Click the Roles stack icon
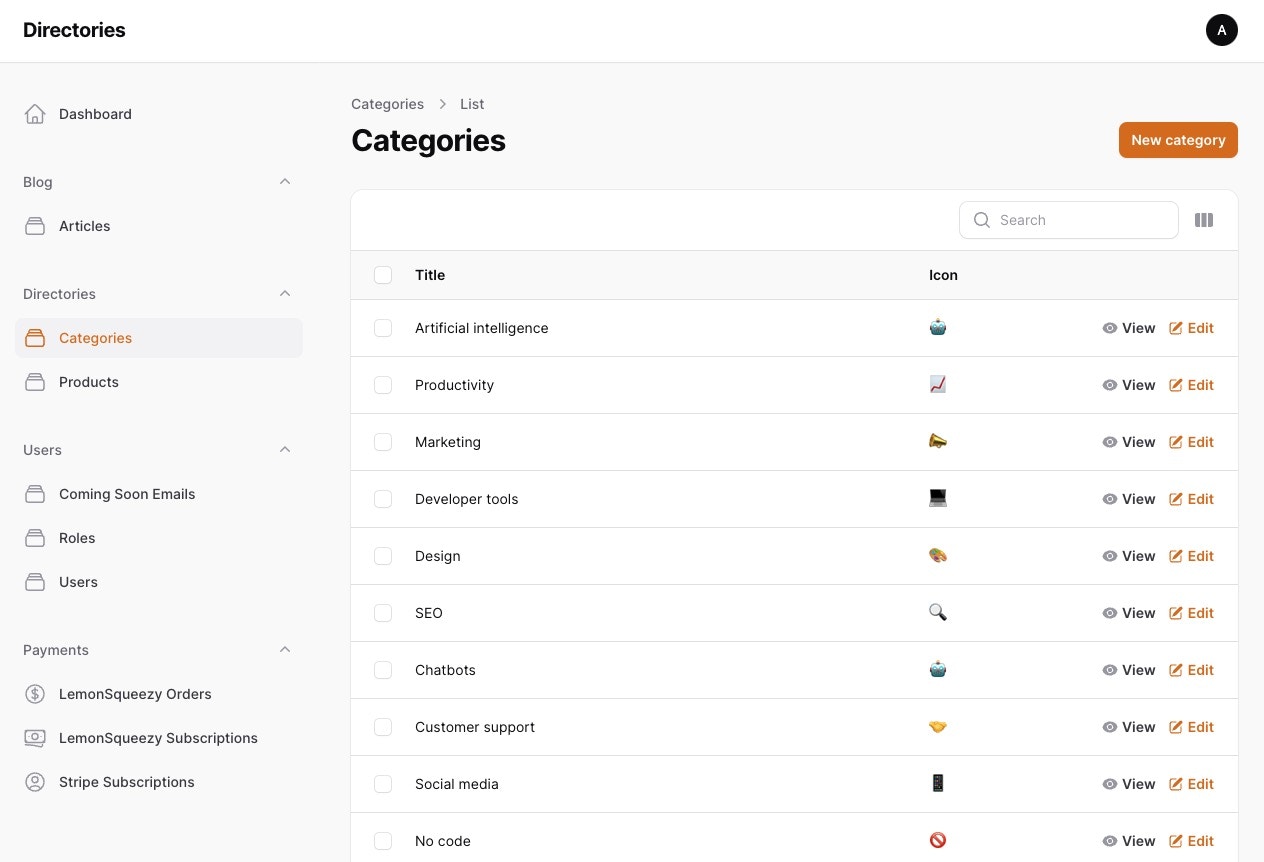The image size is (1264, 862). click(35, 538)
